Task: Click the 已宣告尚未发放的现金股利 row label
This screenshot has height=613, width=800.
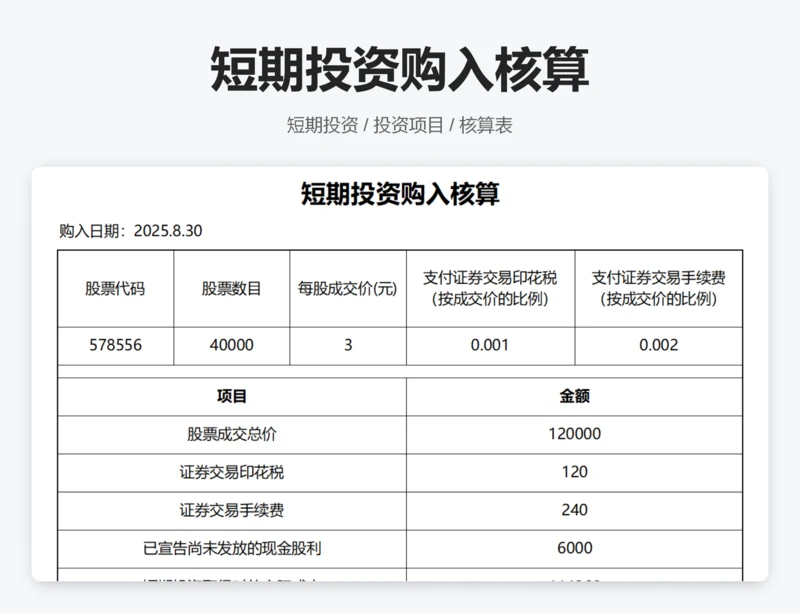Action: point(232,549)
